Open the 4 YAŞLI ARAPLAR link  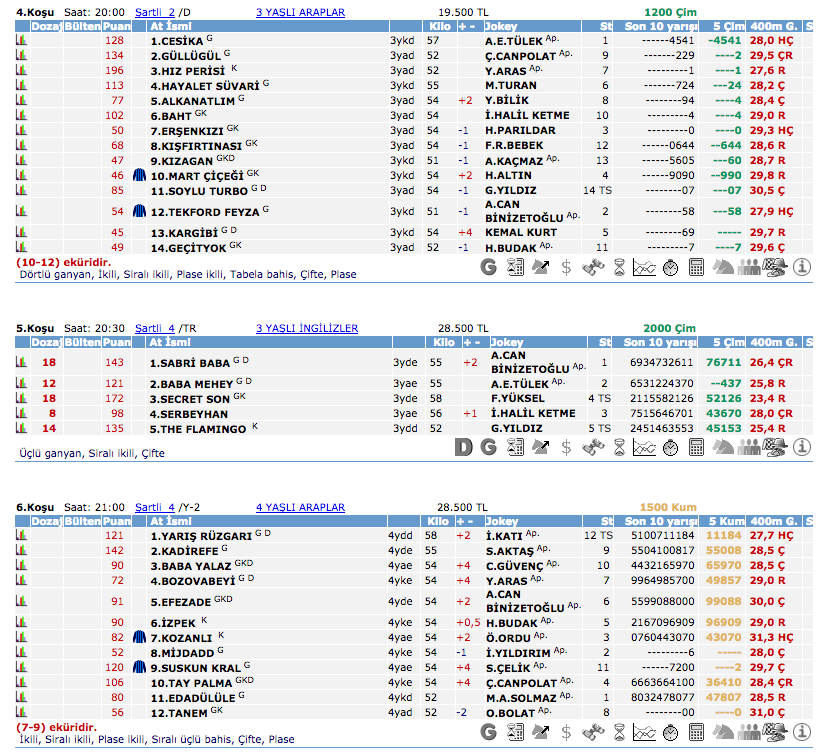[300, 507]
